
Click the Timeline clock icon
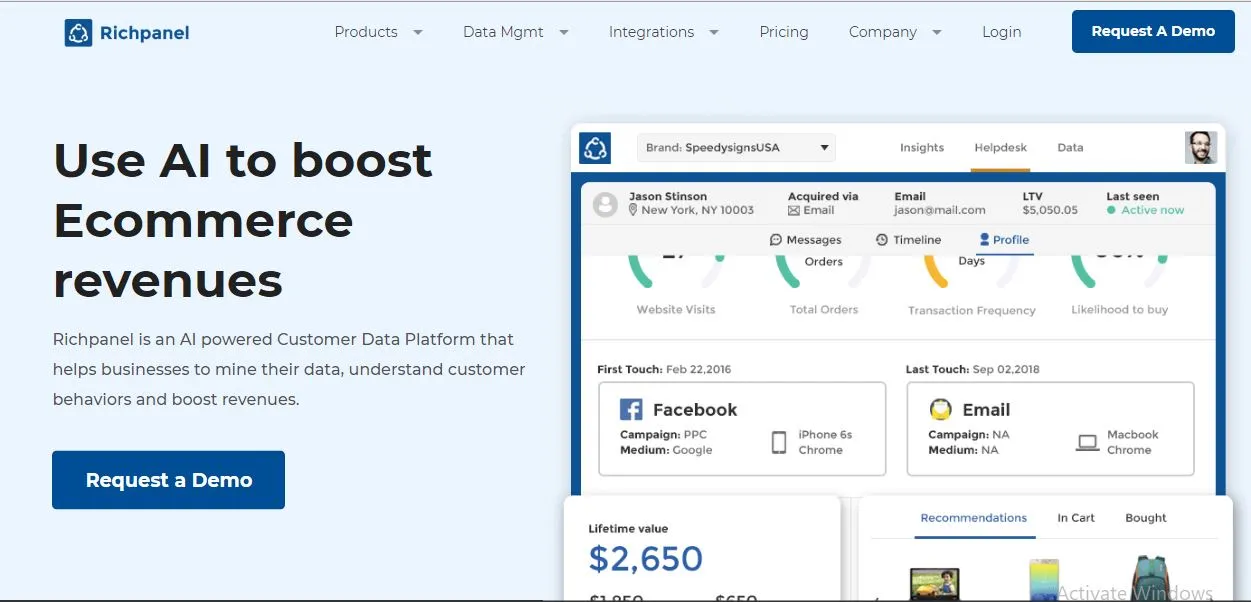(882, 240)
